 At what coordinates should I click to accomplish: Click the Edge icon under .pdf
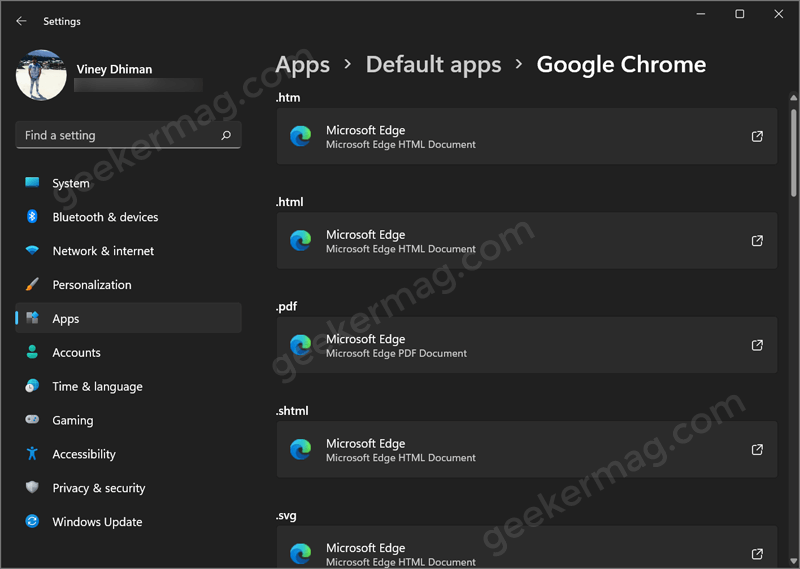[x=301, y=345]
